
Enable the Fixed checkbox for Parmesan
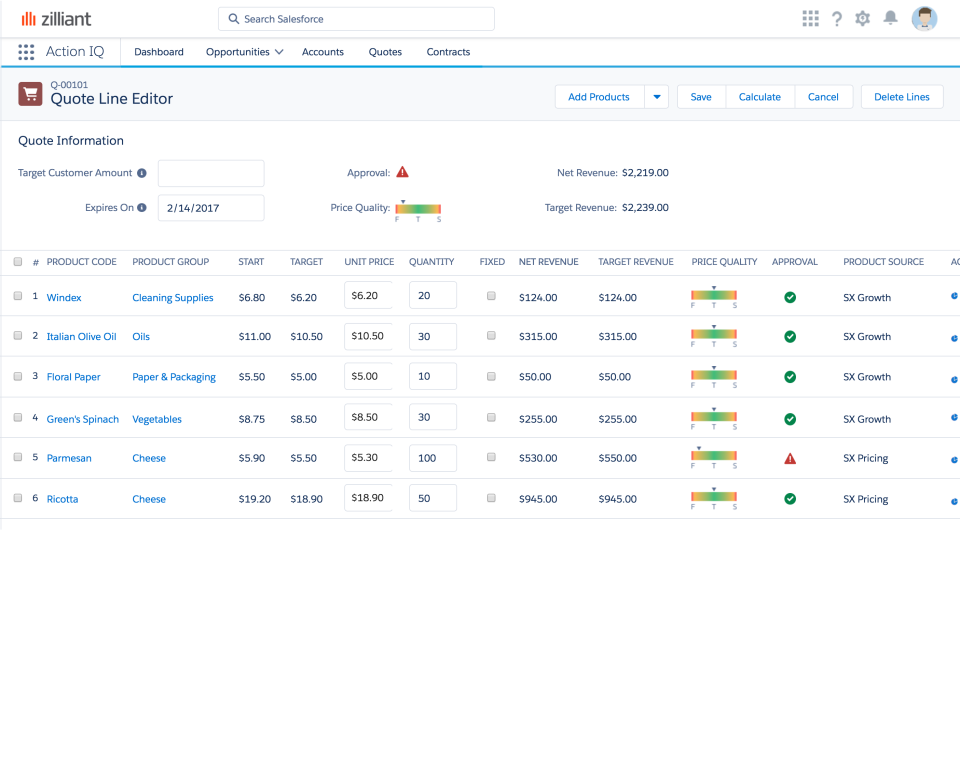pyautogui.click(x=488, y=457)
